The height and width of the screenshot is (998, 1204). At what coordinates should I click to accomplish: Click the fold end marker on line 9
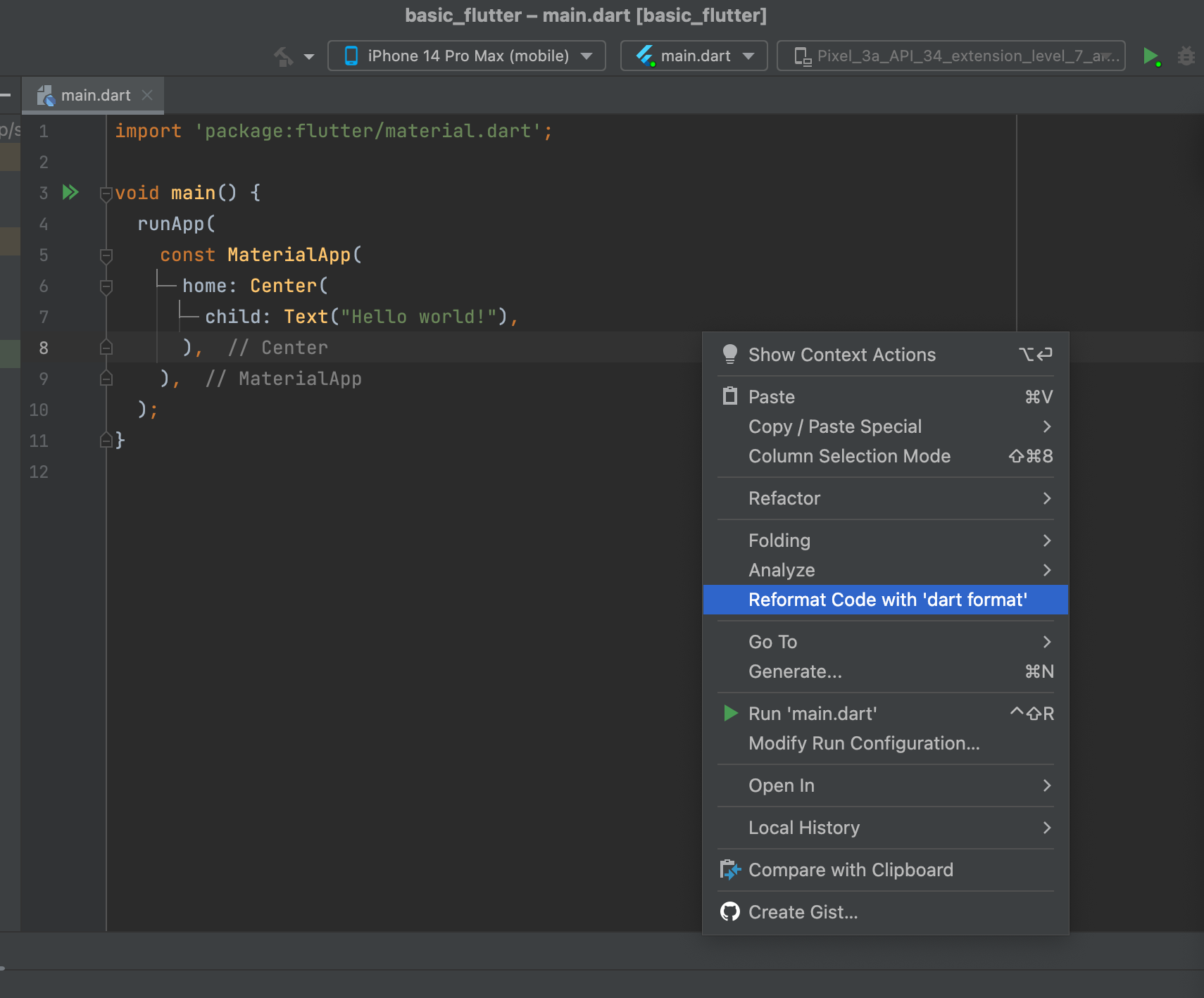coord(106,378)
